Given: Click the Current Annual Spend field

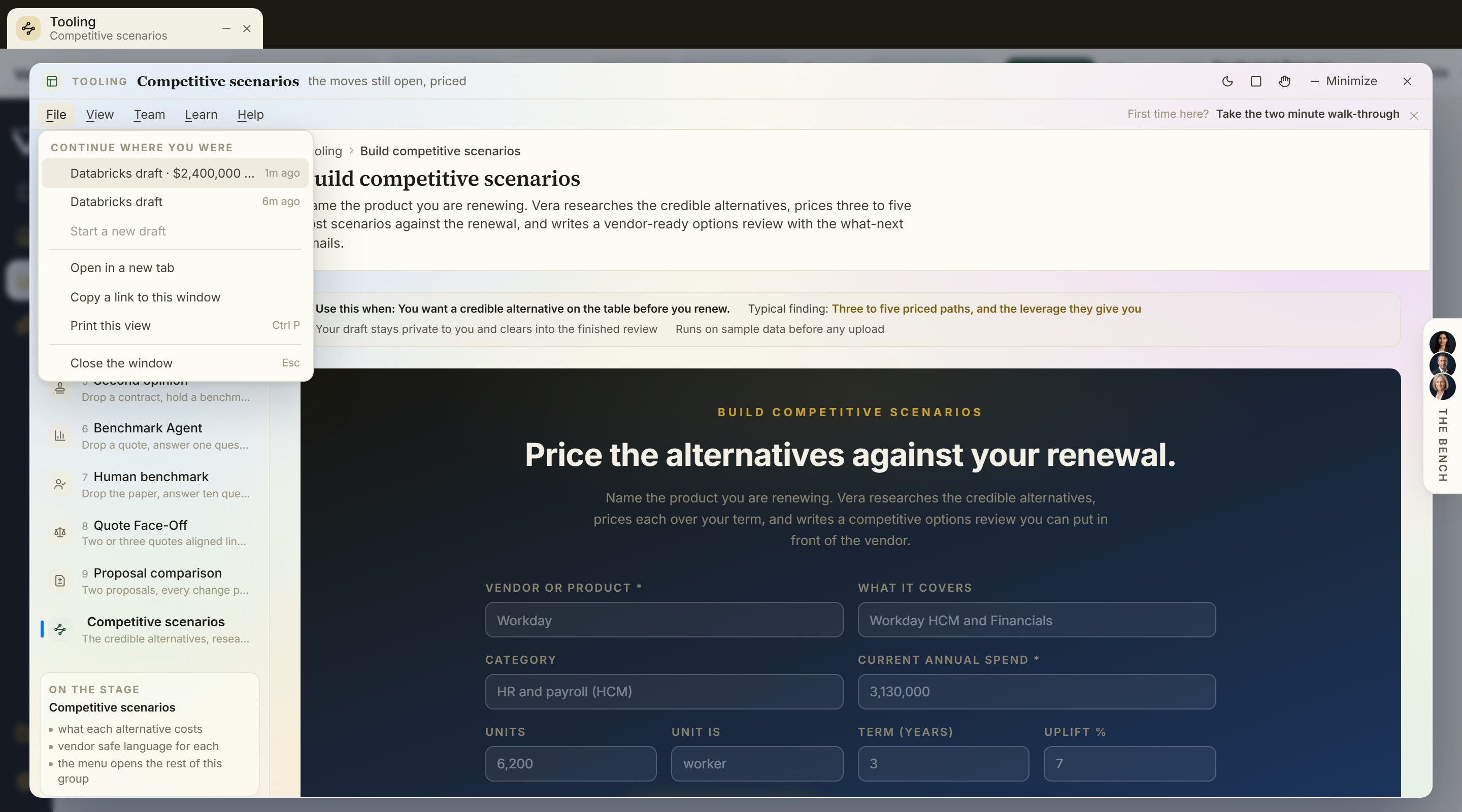Looking at the screenshot, I should click(x=1036, y=692).
